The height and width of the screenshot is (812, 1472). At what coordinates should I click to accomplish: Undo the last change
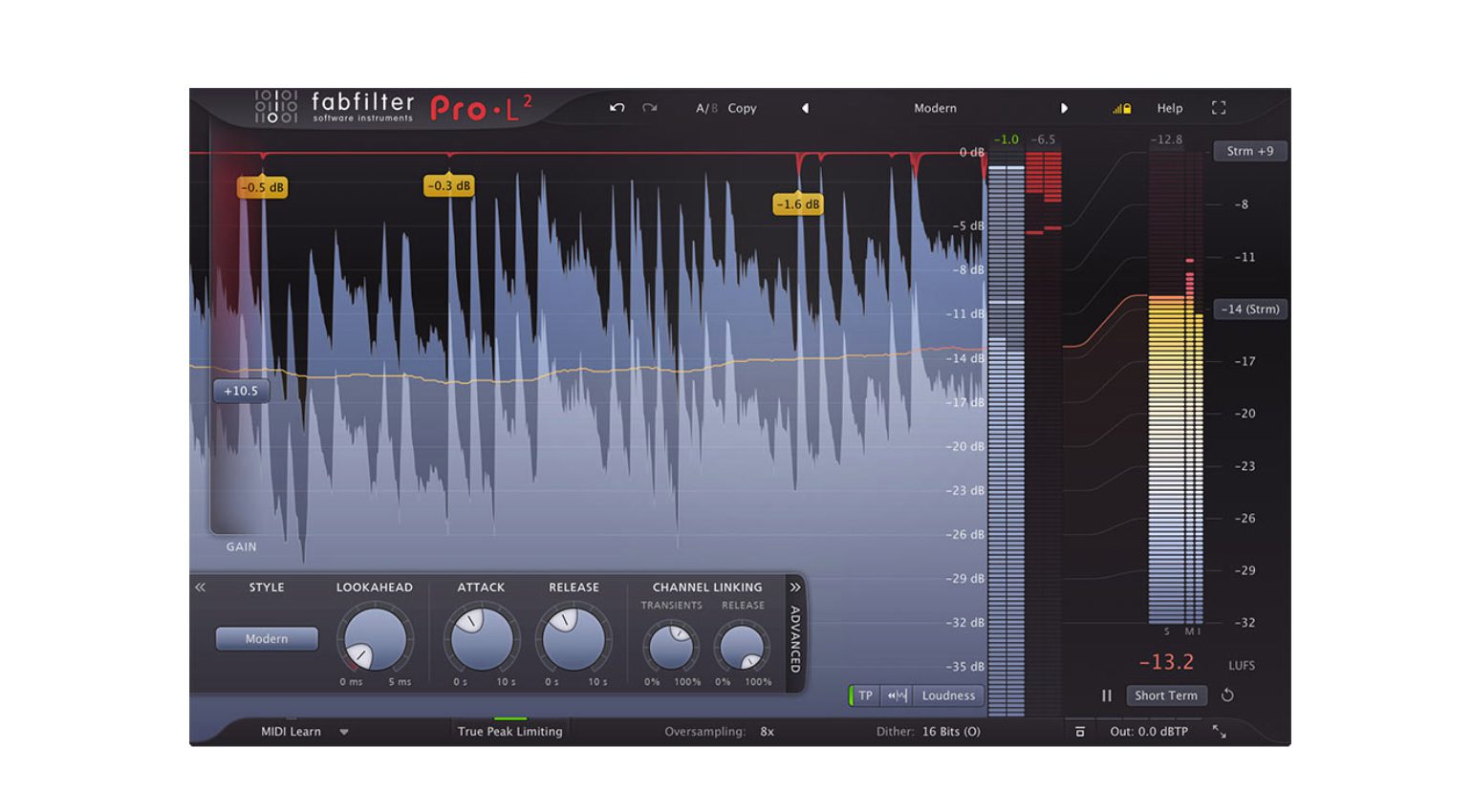(x=617, y=108)
